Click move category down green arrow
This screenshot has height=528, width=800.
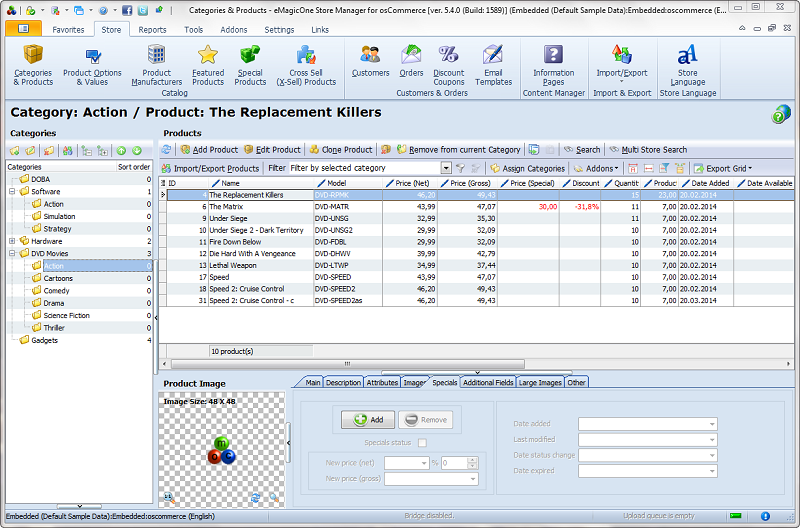[x=137, y=150]
